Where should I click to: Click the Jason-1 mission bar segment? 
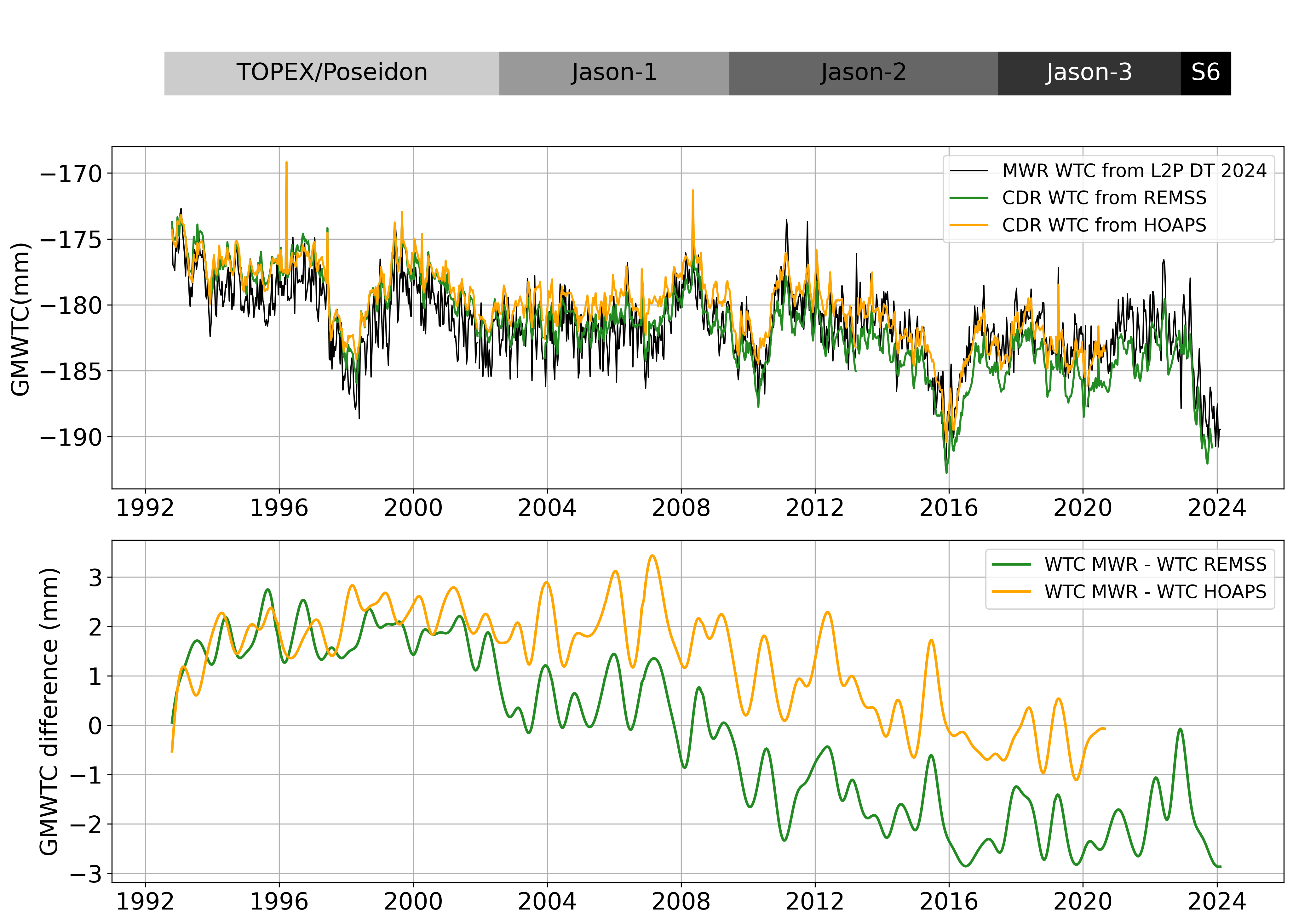pyautogui.click(x=614, y=73)
